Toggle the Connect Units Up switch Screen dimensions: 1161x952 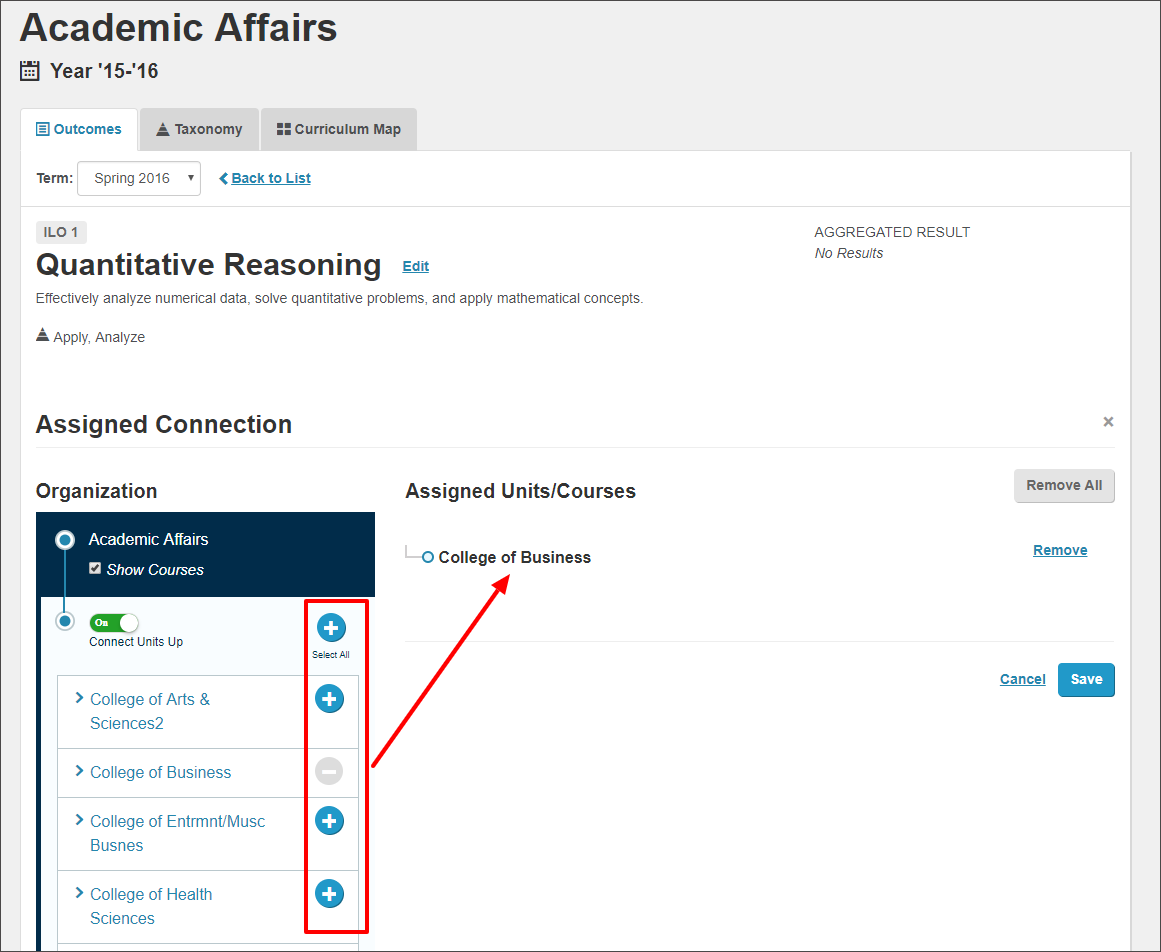(x=114, y=623)
